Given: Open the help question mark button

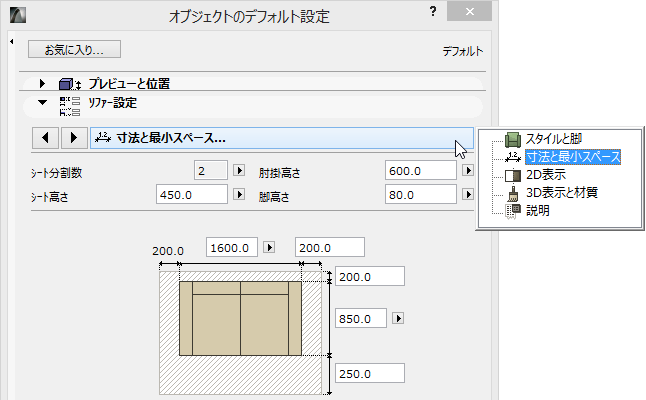Looking at the screenshot, I should (x=433, y=12).
